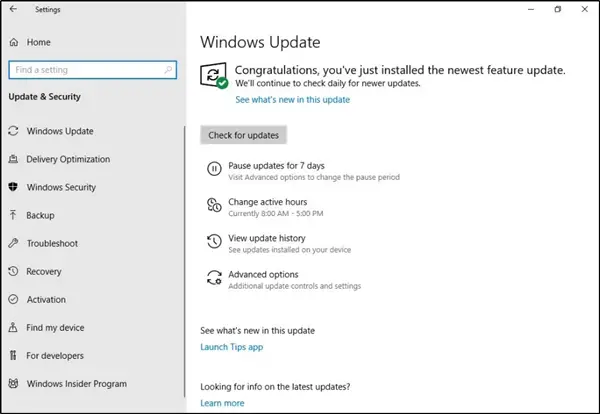Open View update history
Viewport: 600px width, 414px height.
pyautogui.click(x=279, y=243)
